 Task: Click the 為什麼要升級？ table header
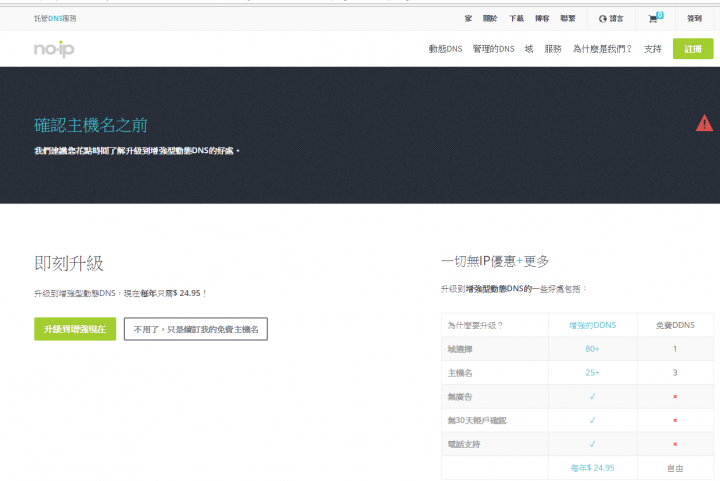(x=475, y=325)
